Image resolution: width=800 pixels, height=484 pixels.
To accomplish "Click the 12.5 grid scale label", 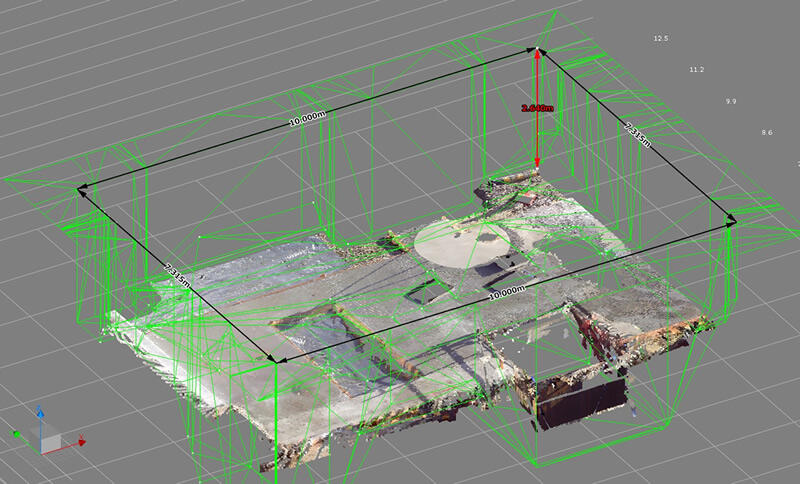I will pos(660,38).
